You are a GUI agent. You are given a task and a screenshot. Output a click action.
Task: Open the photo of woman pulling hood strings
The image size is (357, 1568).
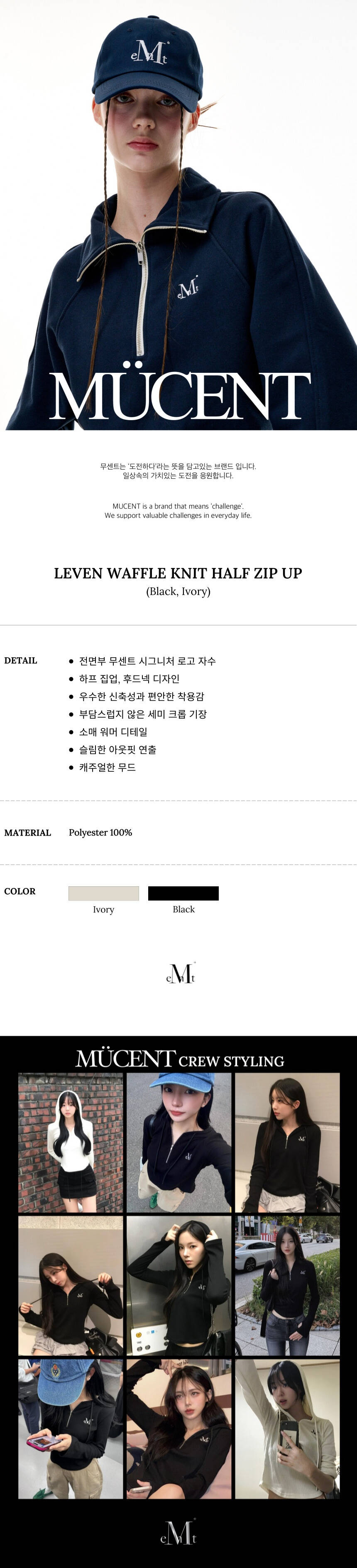coord(71,1286)
